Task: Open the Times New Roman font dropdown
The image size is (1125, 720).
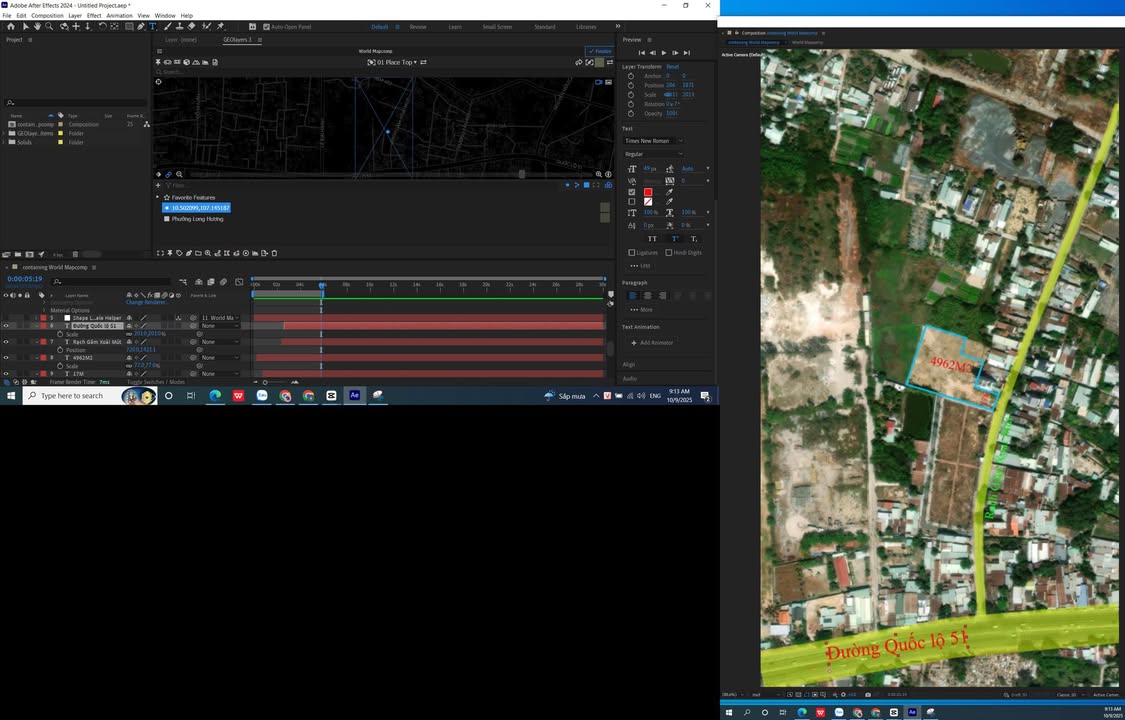Action: point(654,141)
